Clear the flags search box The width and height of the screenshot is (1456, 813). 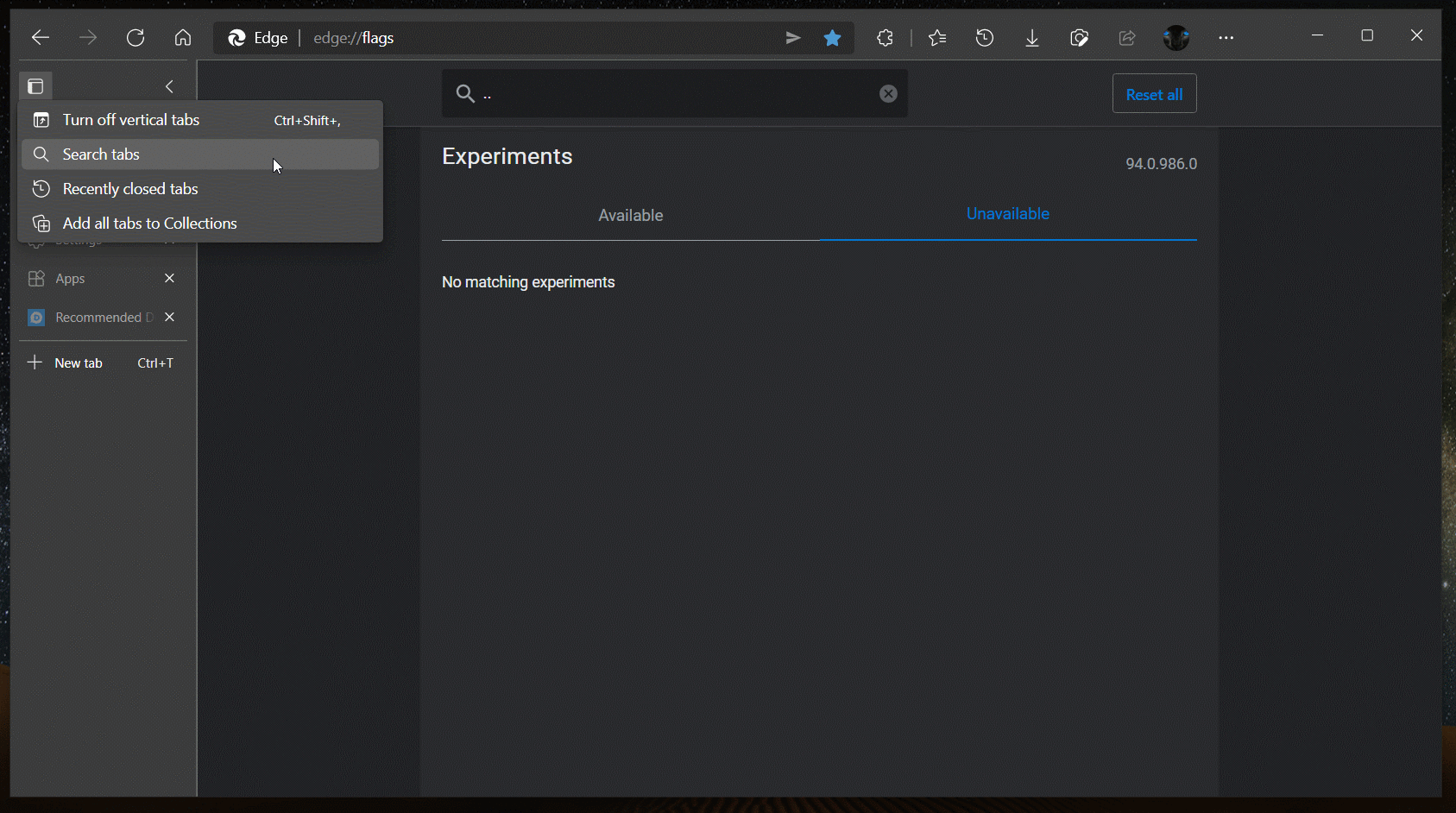point(888,94)
